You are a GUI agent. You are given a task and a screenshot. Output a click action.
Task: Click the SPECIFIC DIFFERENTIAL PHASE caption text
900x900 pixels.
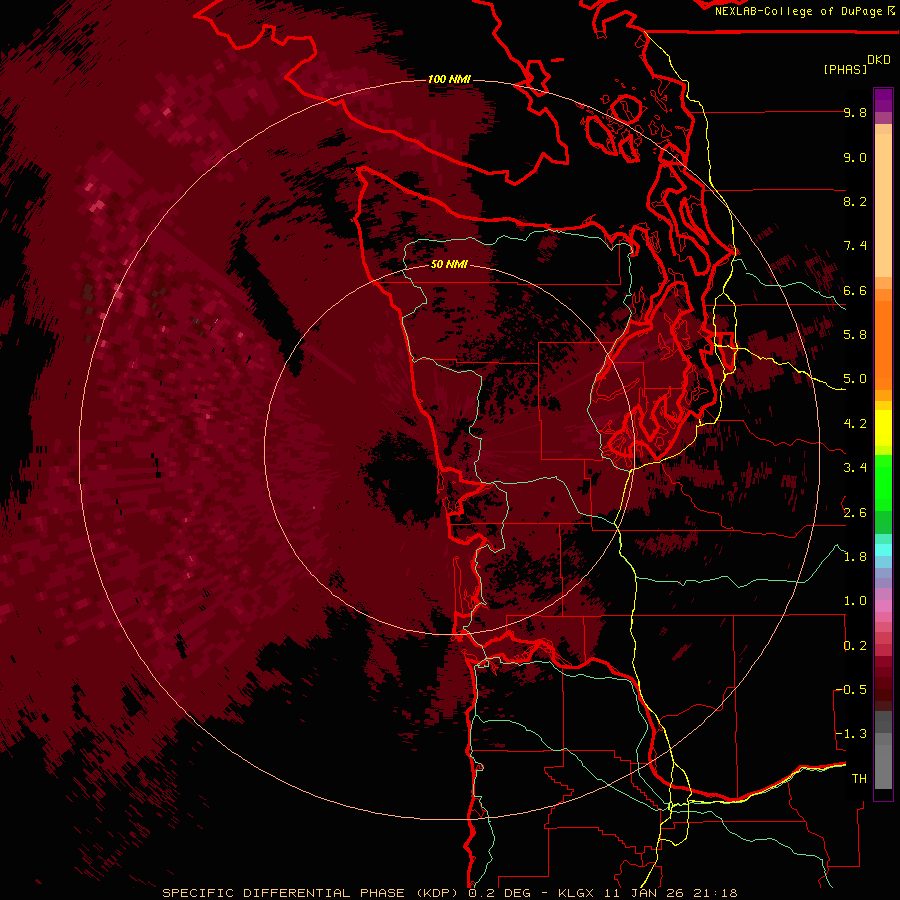coord(285,893)
